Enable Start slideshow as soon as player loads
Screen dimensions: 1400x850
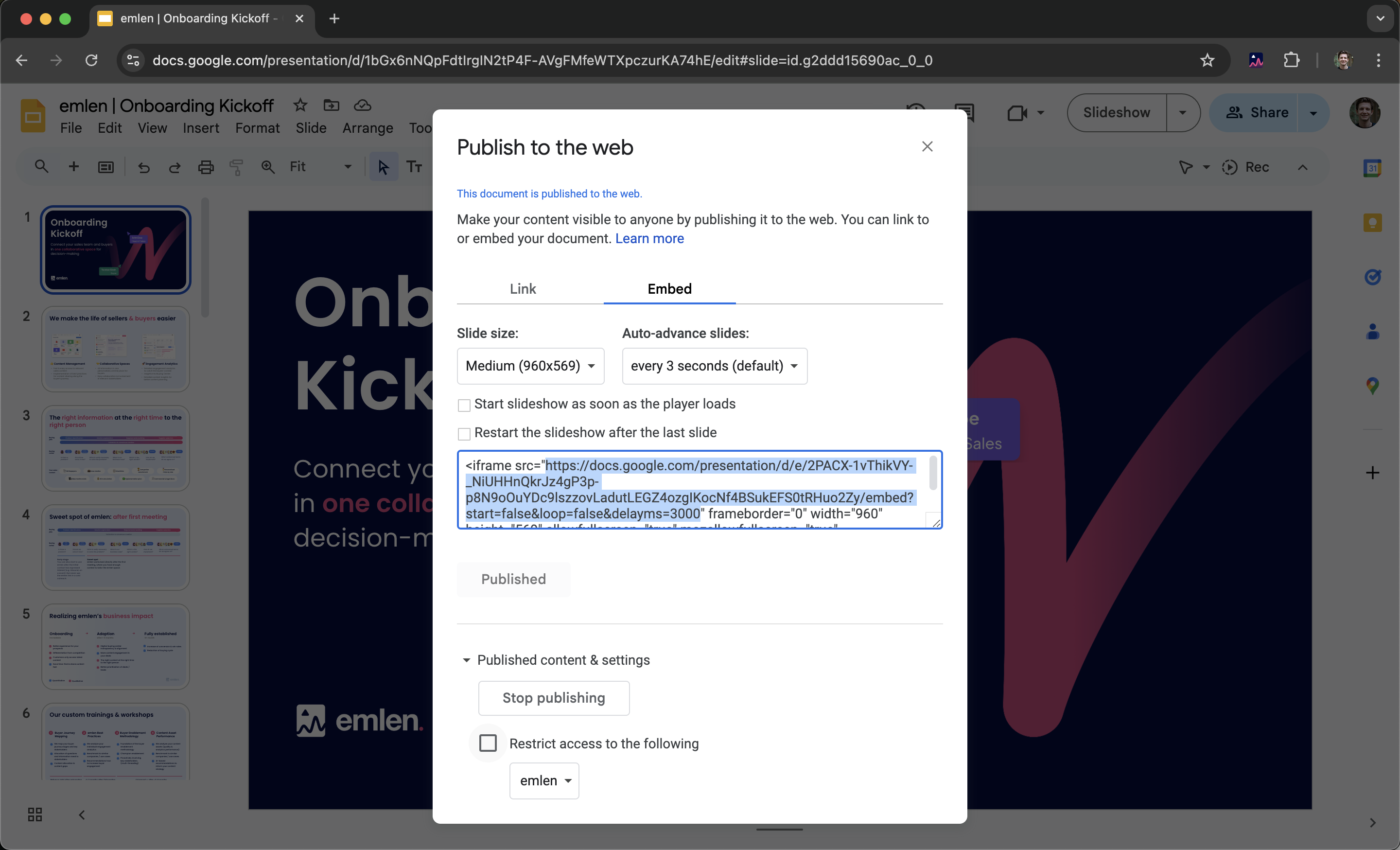pos(464,405)
